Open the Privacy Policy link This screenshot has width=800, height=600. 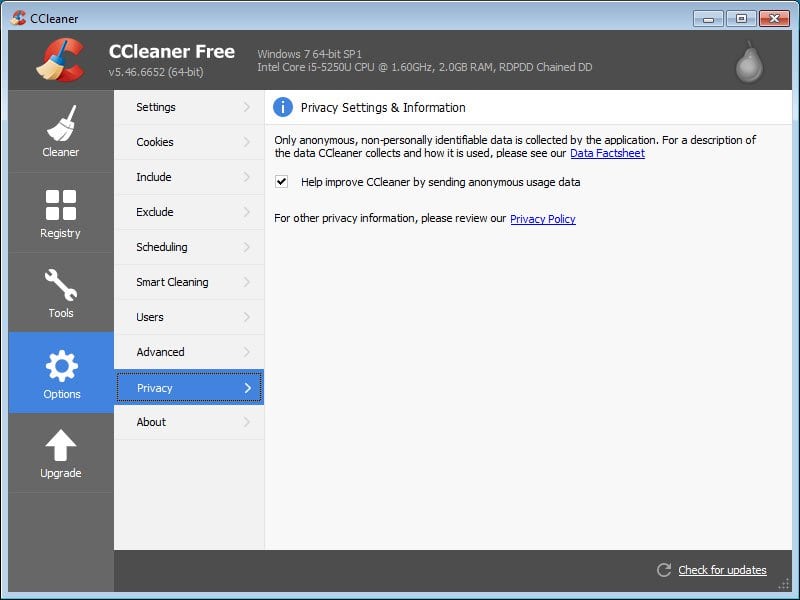[x=542, y=219]
